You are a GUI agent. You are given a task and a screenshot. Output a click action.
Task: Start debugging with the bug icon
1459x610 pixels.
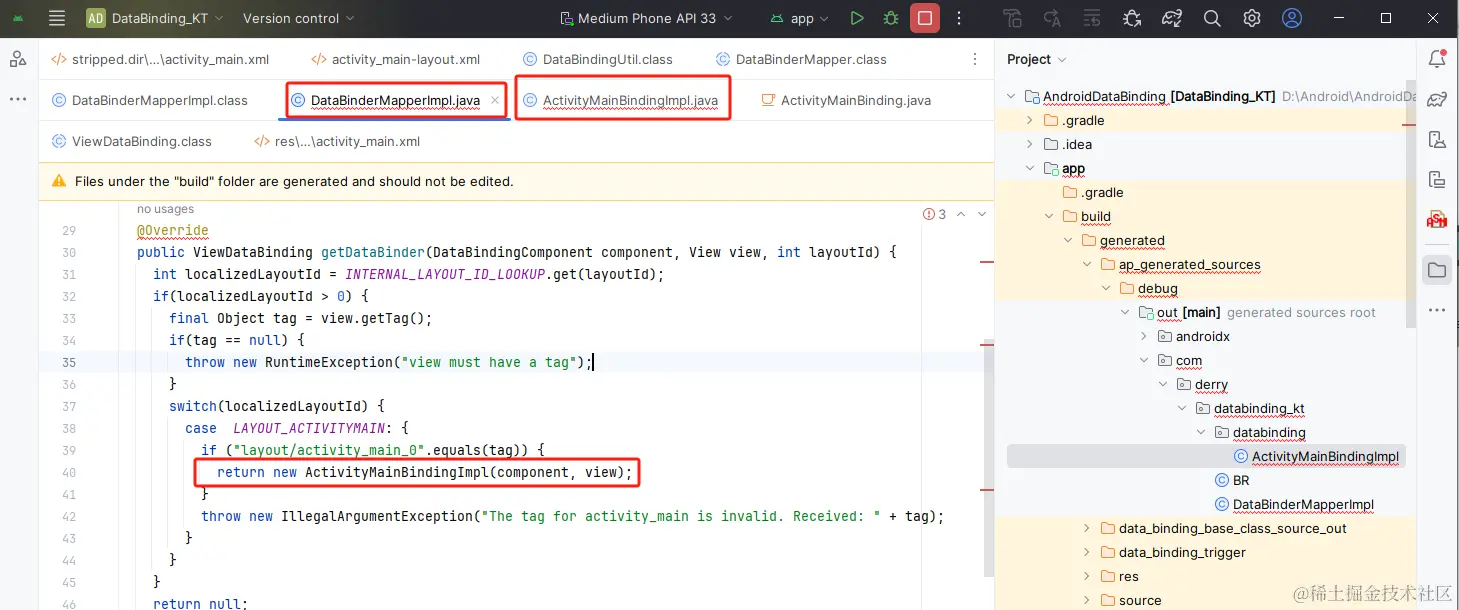coord(891,18)
